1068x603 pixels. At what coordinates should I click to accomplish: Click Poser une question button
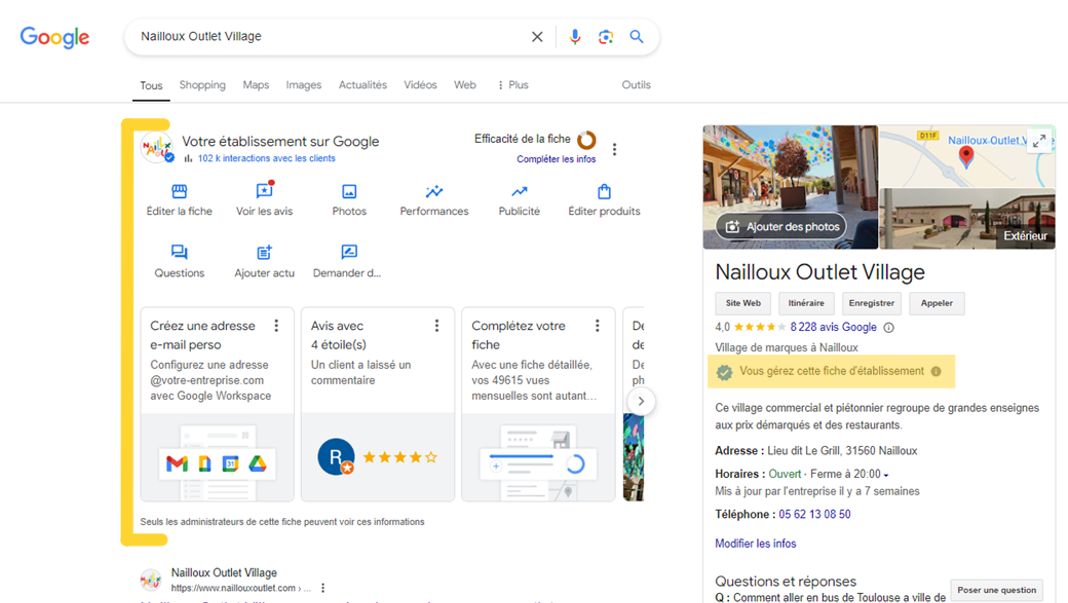pyautogui.click(x=996, y=590)
